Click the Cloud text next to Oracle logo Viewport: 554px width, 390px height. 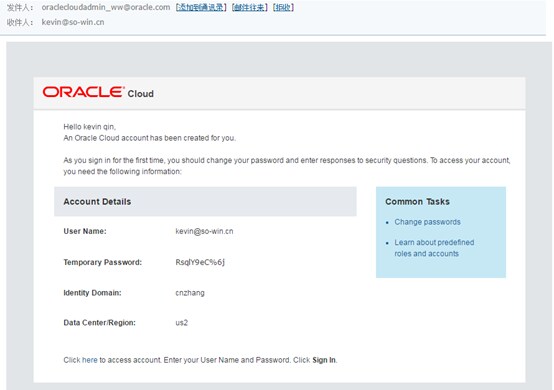click(x=141, y=94)
